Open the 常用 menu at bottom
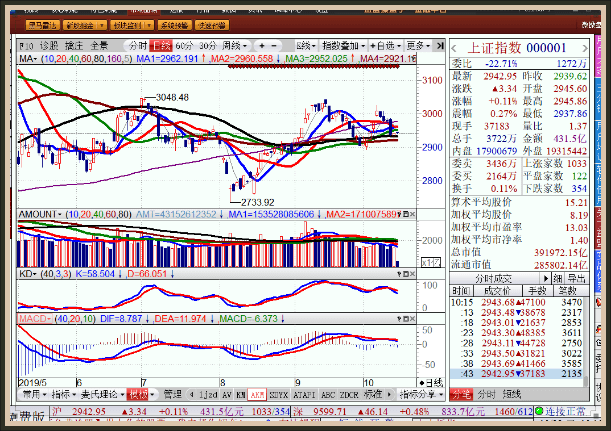 point(34,395)
